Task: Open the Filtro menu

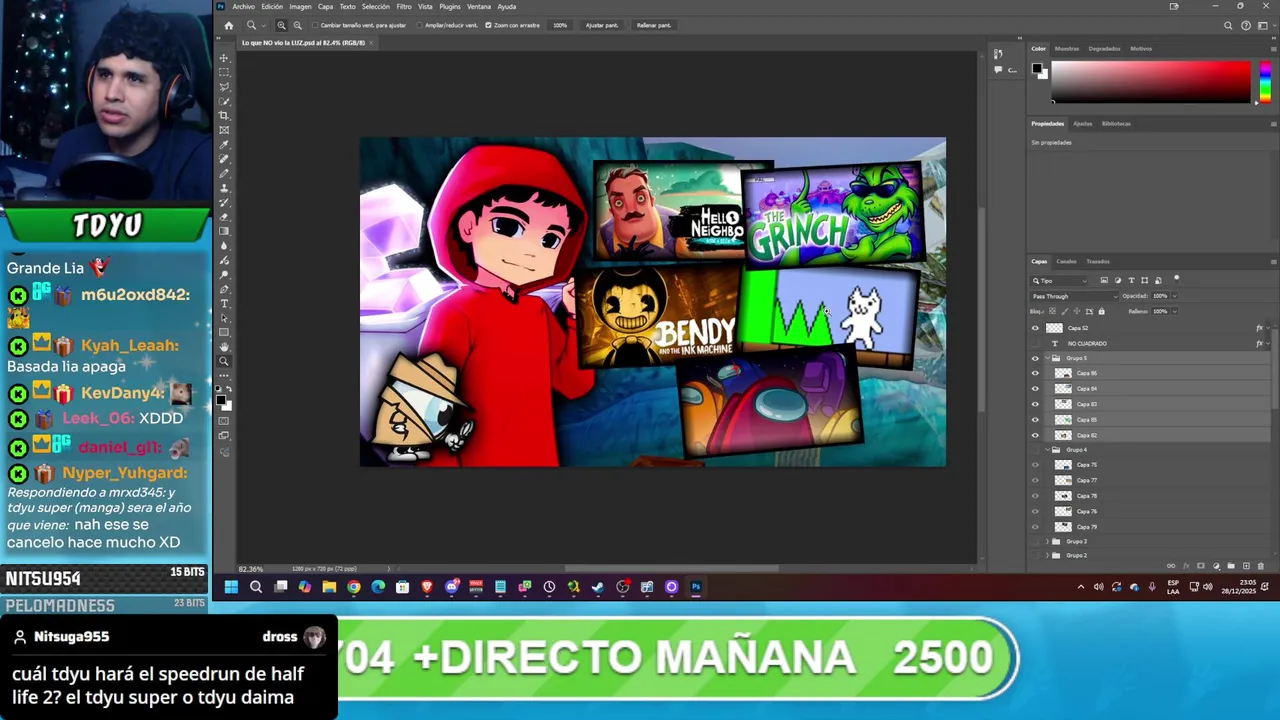Action: [x=404, y=7]
